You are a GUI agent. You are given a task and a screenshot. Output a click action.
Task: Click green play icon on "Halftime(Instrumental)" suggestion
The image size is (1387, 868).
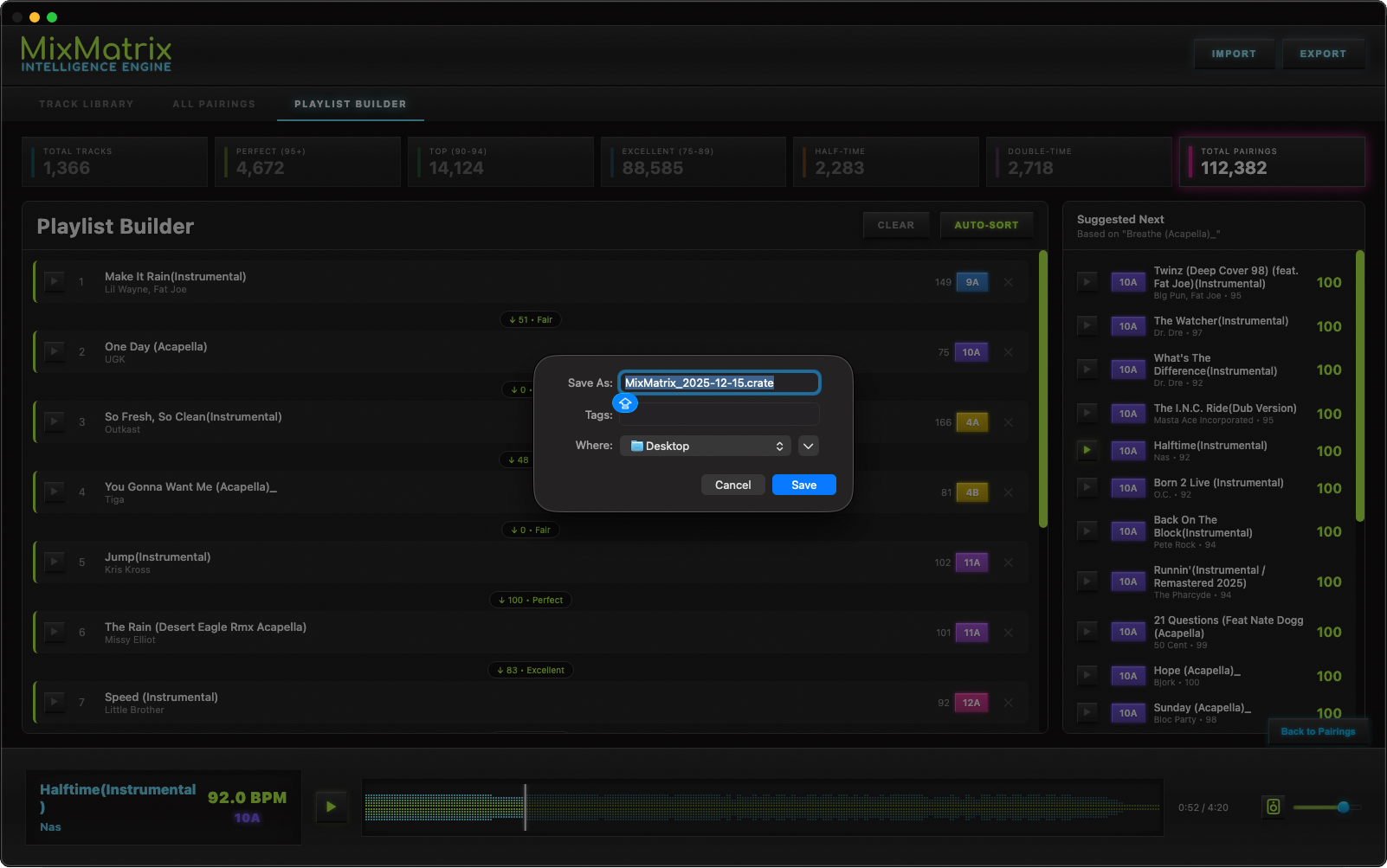[x=1087, y=450]
